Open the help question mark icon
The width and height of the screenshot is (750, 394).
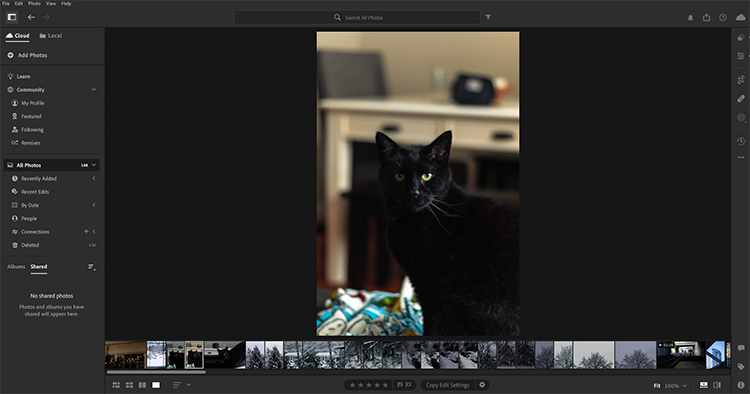723,18
